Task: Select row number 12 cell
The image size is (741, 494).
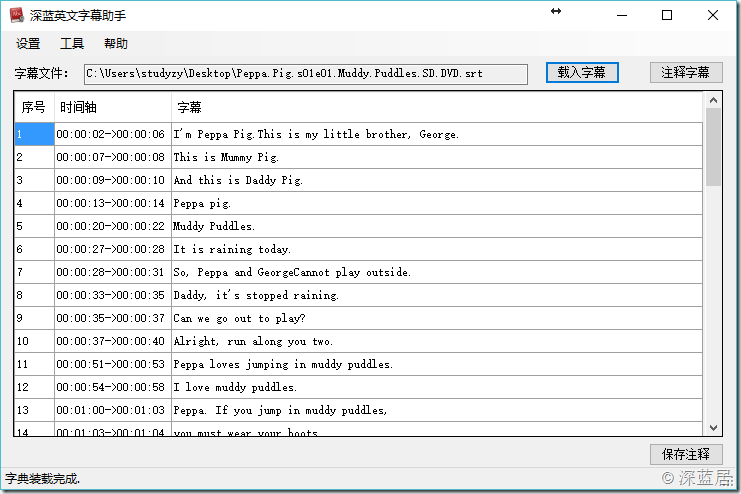Action: click(x=34, y=387)
